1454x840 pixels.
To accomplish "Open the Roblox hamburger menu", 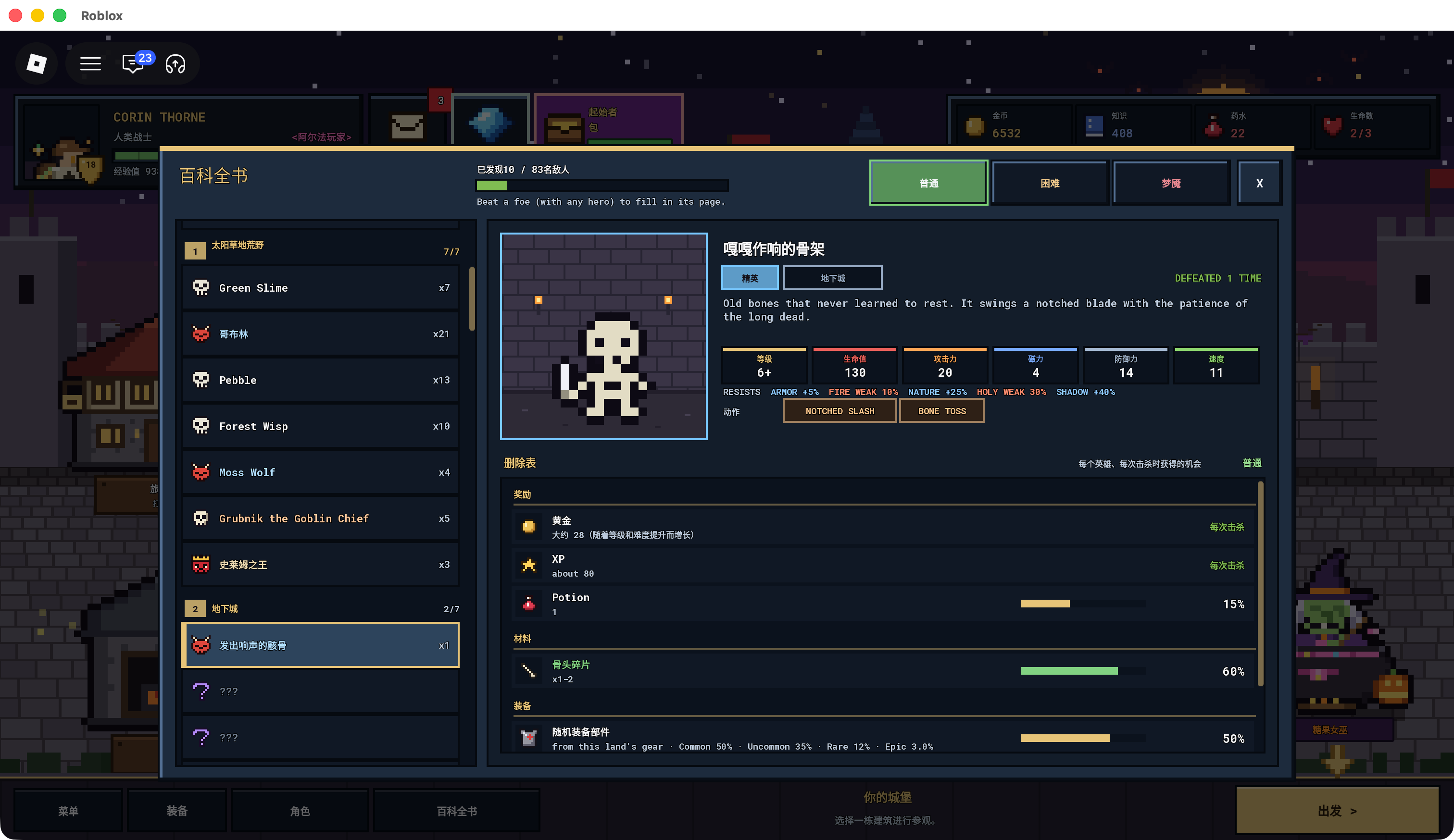I will (x=90, y=63).
